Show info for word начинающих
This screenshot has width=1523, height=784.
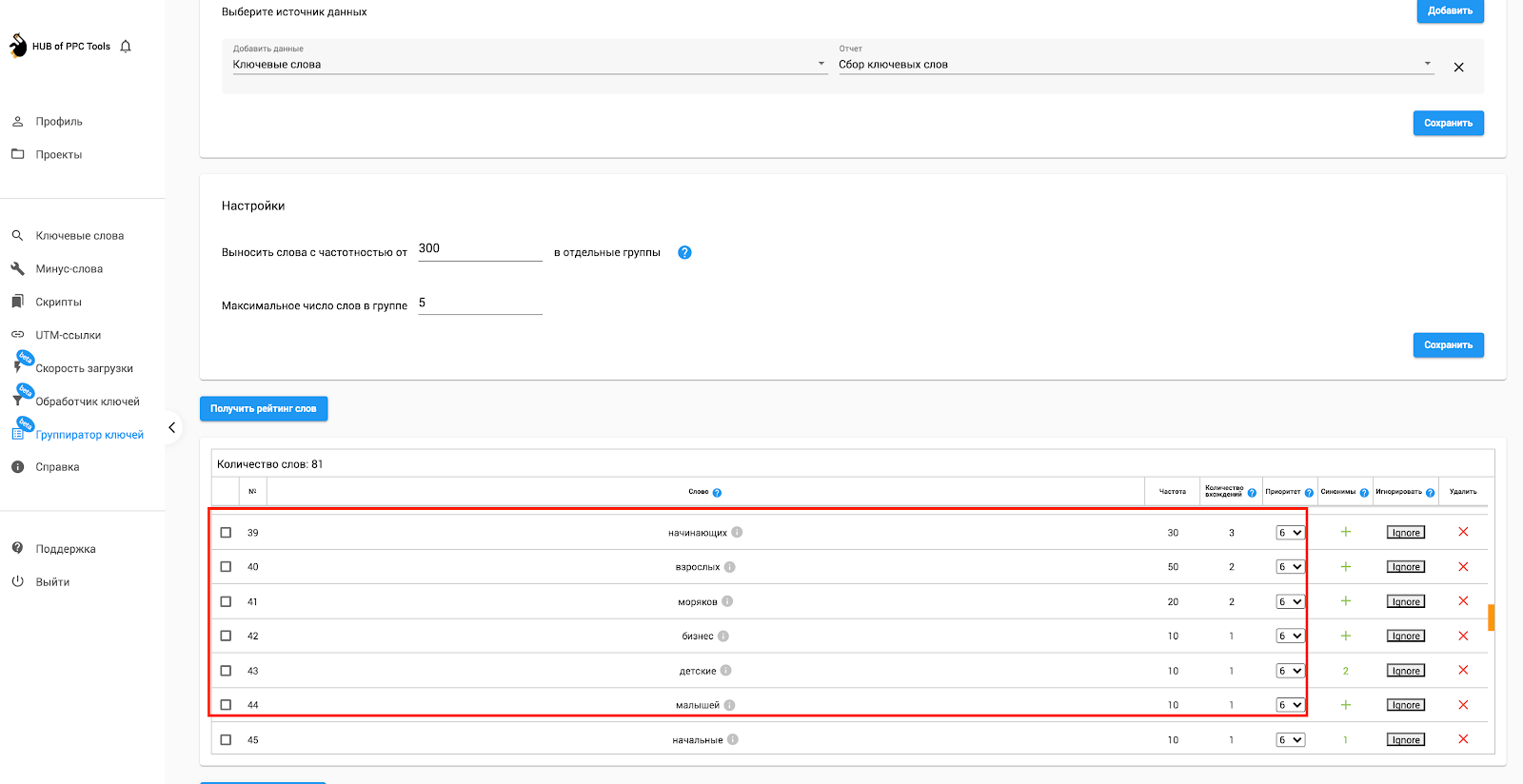737,532
